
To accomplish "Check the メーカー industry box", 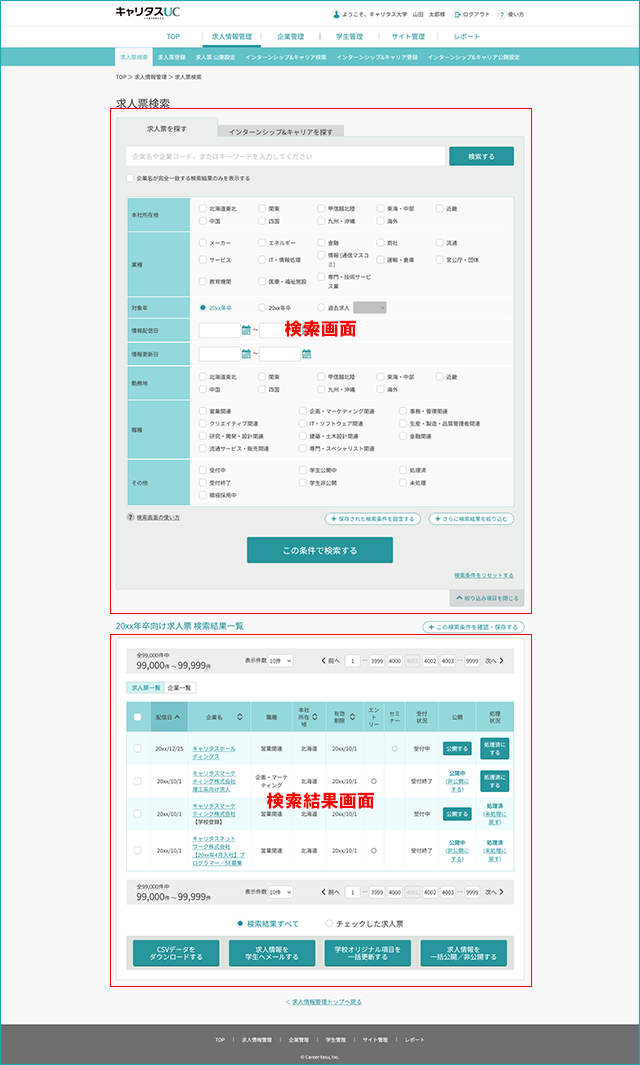I will (x=202, y=242).
